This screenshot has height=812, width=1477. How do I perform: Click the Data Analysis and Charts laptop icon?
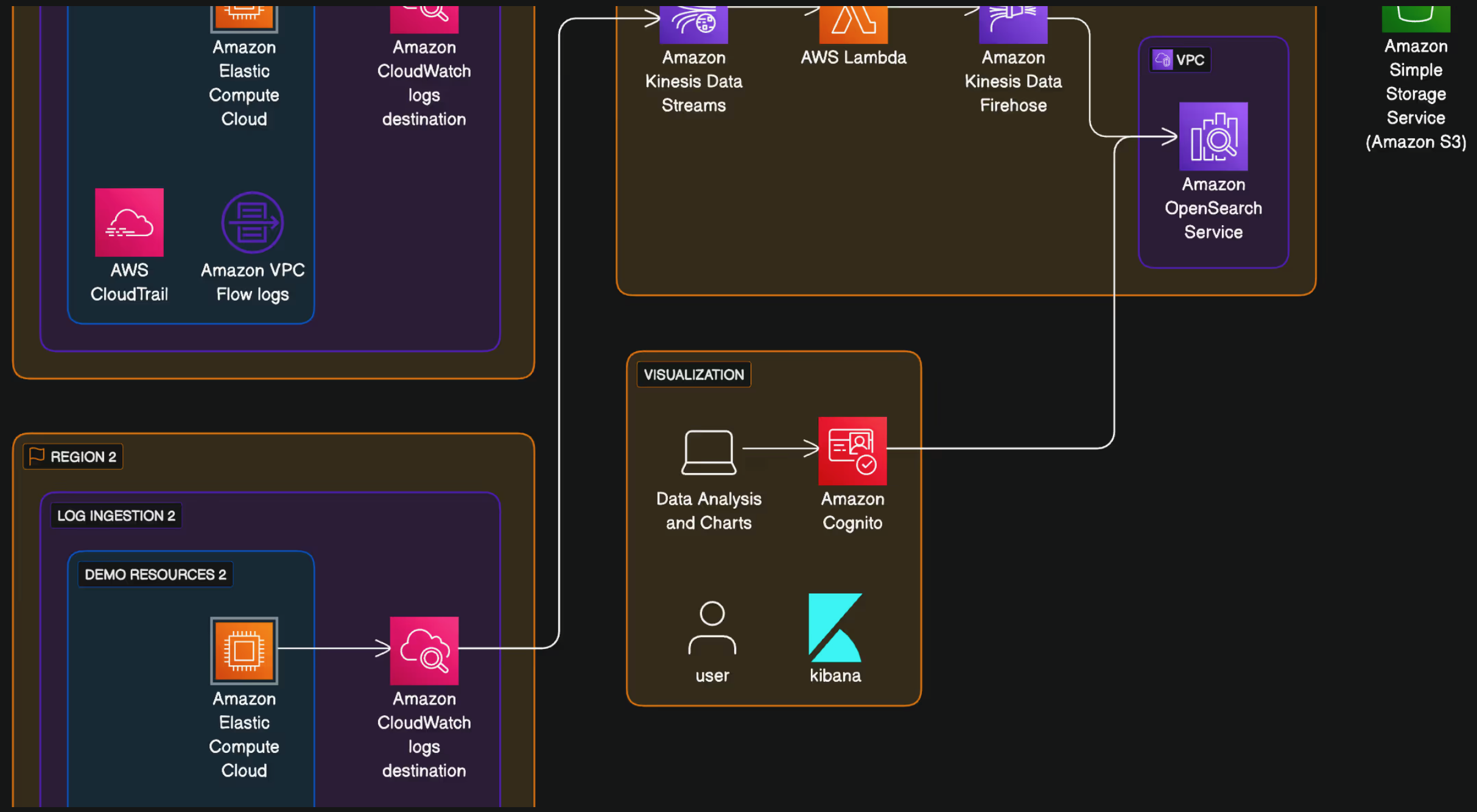tap(709, 452)
